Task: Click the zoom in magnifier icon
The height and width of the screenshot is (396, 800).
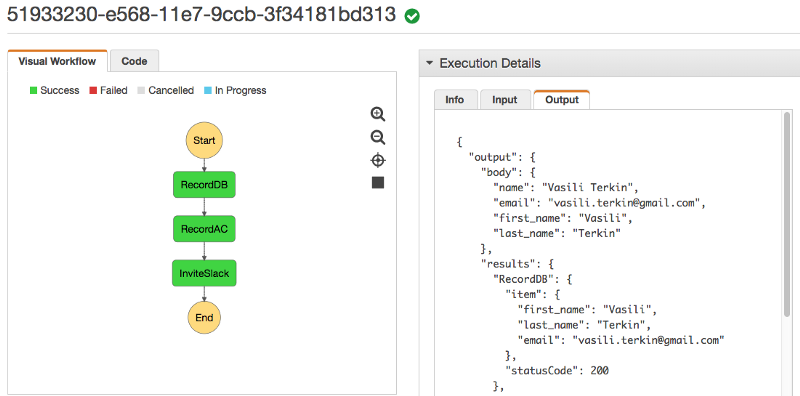Action: tap(378, 114)
